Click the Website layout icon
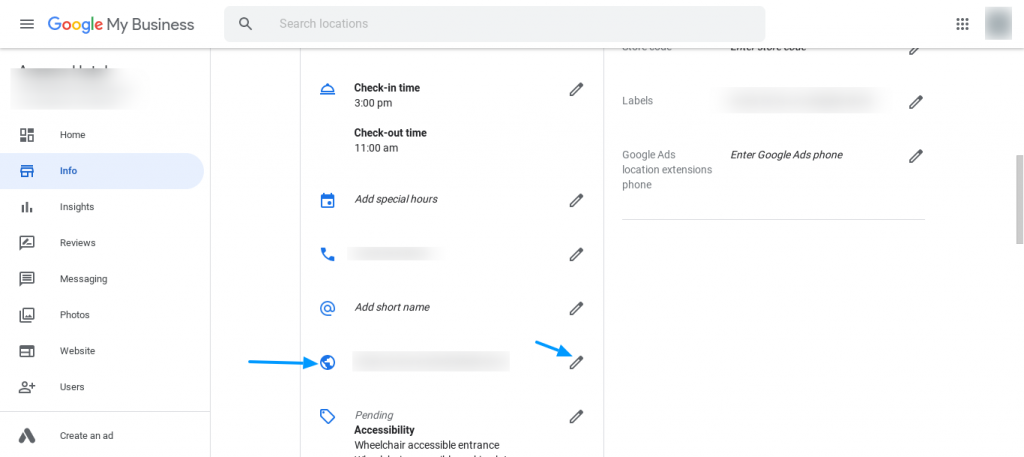The height and width of the screenshot is (457, 1024). click(27, 351)
